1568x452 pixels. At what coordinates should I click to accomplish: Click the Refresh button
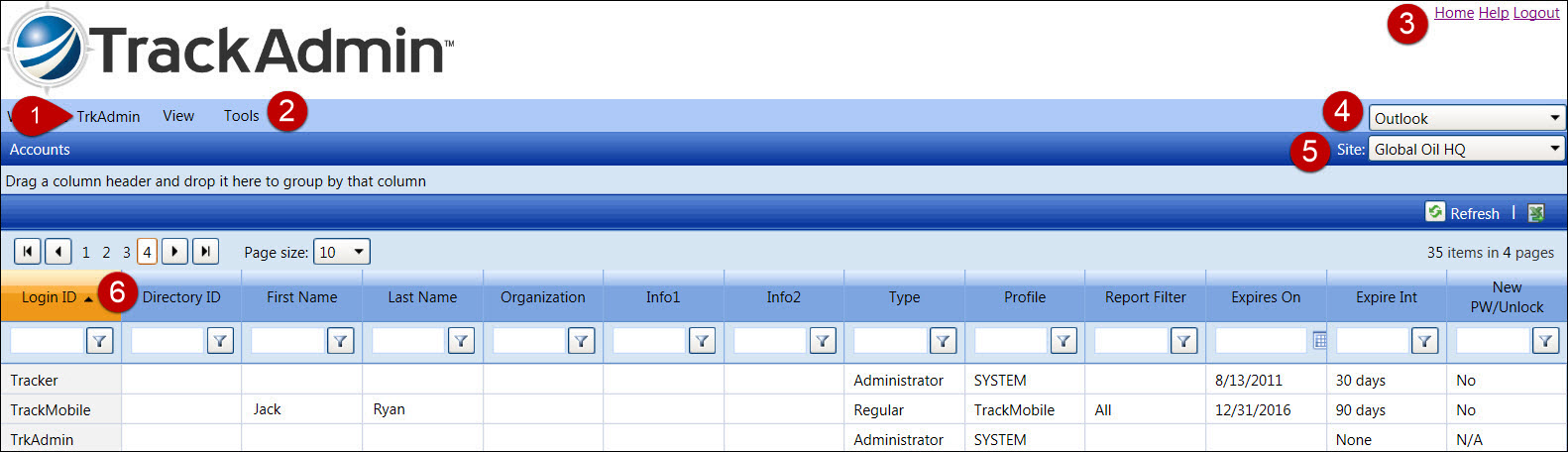[x=1463, y=213]
